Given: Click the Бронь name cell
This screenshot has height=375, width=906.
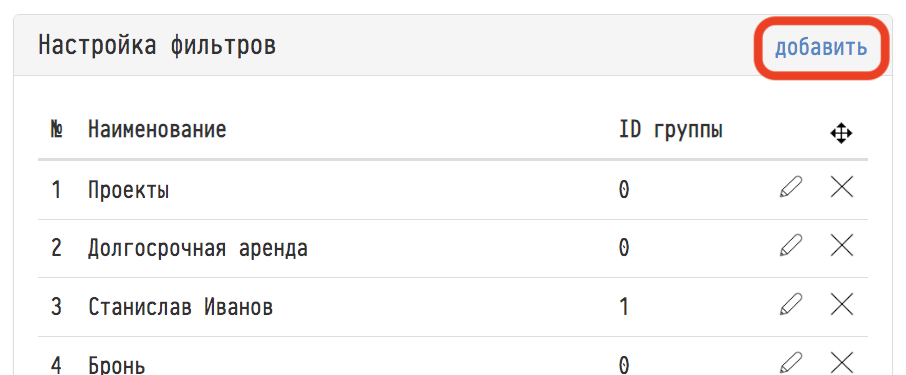Looking at the screenshot, I should [x=116, y=365].
